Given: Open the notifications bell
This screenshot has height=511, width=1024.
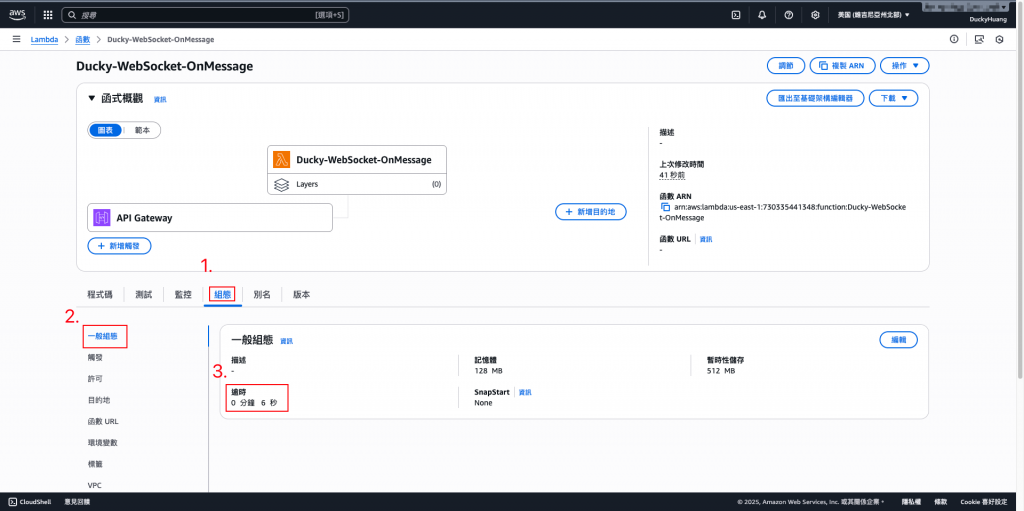Looking at the screenshot, I should 762,14.
